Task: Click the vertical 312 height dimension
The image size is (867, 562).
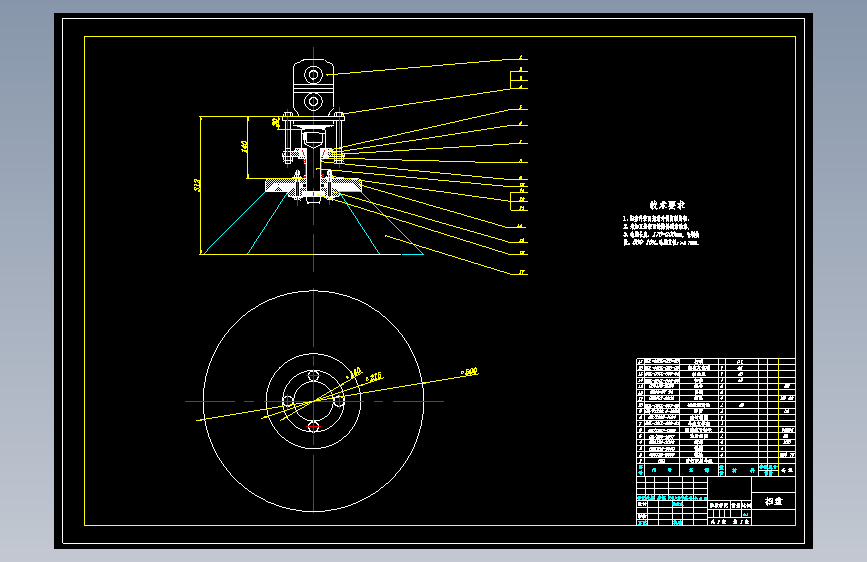Action: point(197,185)
